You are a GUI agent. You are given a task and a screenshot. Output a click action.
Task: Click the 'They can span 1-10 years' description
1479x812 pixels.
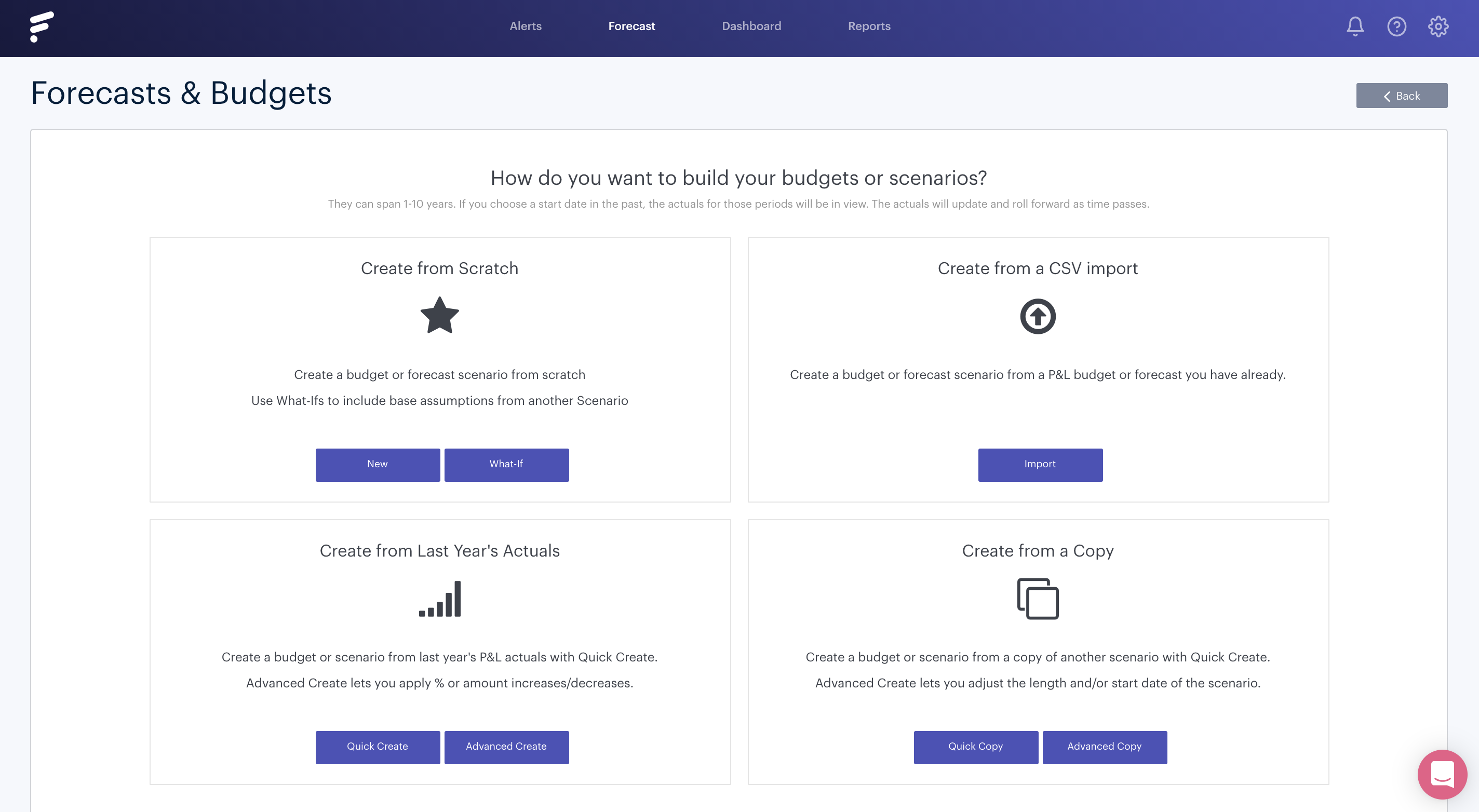click(x=739, y=204)
